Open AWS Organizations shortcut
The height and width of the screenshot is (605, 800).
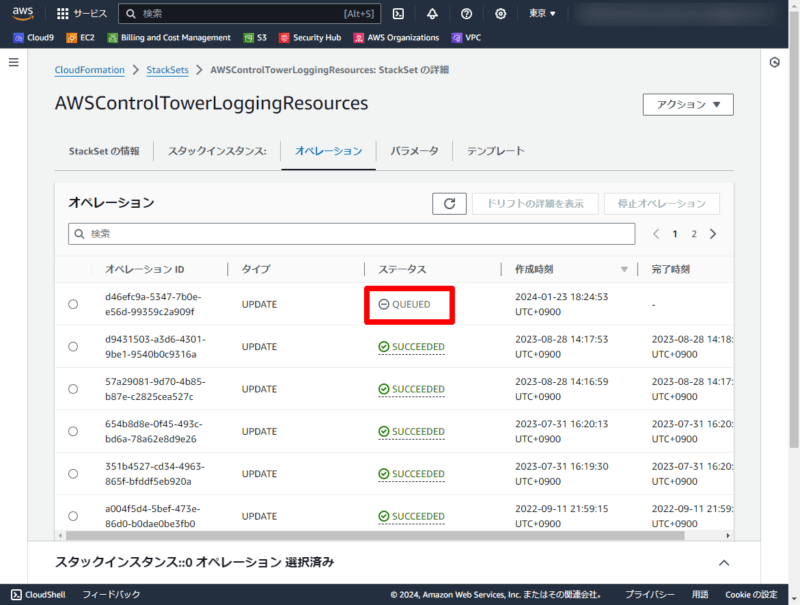point(396,38)
